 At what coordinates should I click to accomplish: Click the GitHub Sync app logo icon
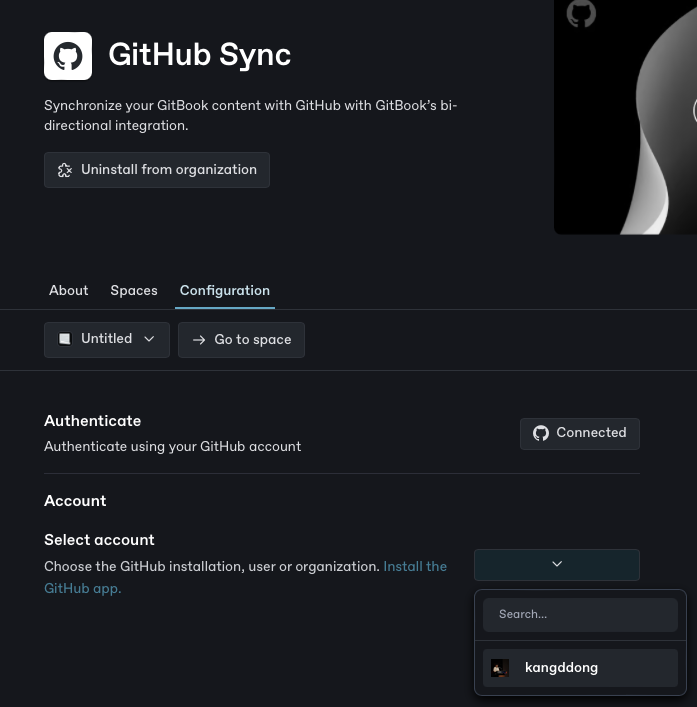(x=68, y=56)
